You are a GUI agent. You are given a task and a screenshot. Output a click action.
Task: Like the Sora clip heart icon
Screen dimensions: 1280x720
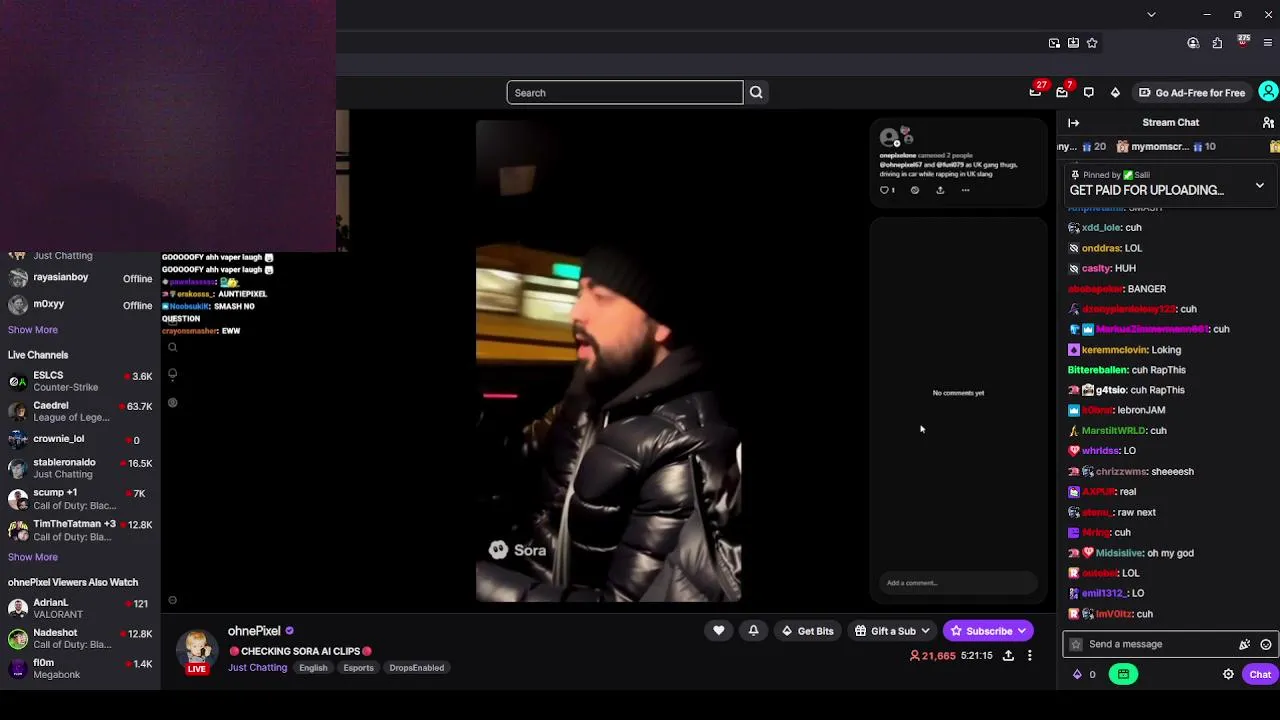tap(885, 190)
